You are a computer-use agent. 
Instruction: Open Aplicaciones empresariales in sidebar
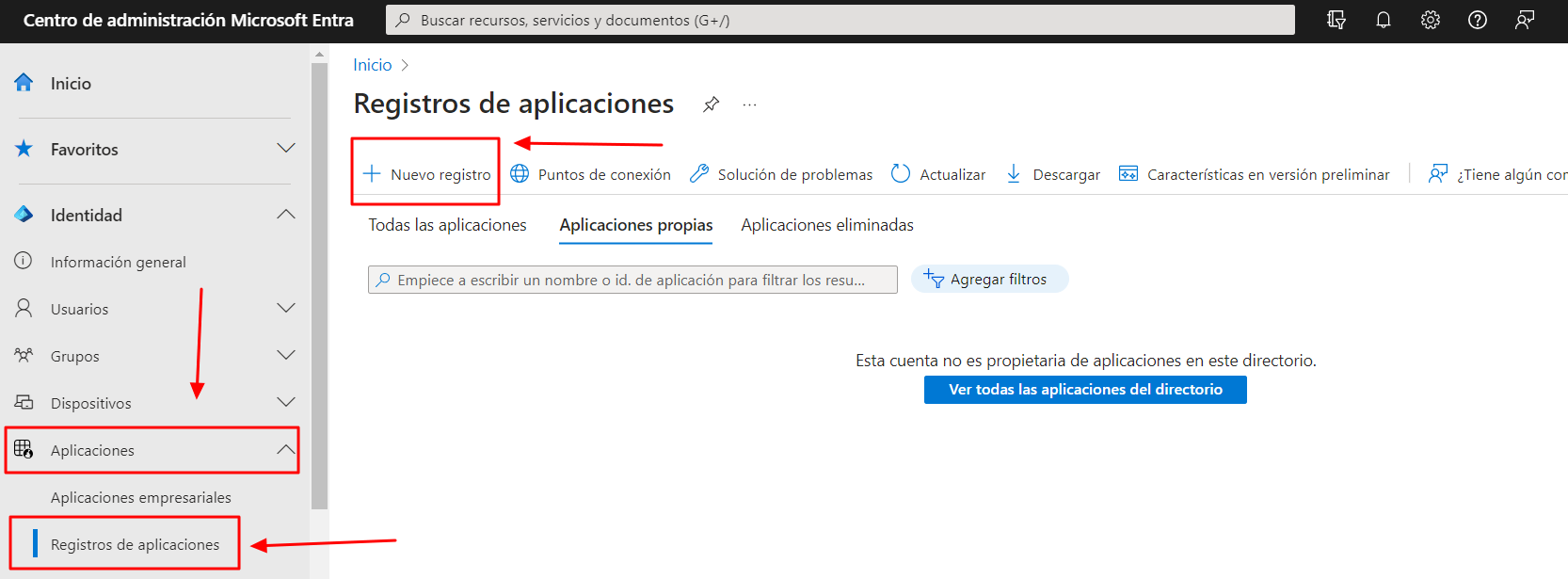[141, 497]
